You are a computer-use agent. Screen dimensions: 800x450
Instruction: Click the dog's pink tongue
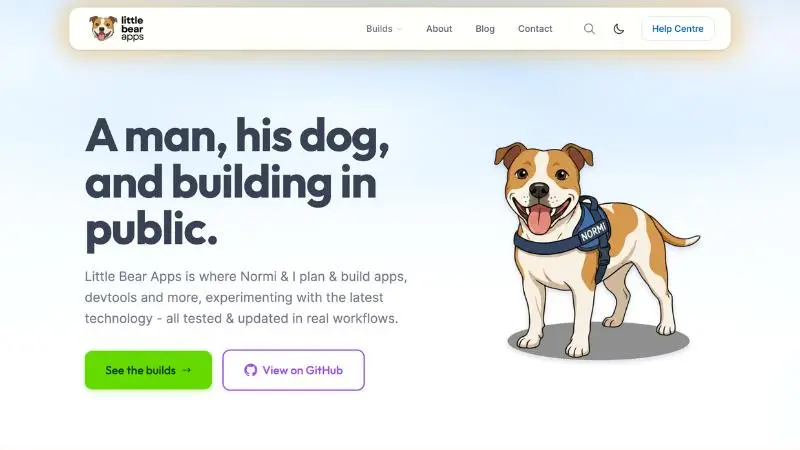click(x=539, y=220)
